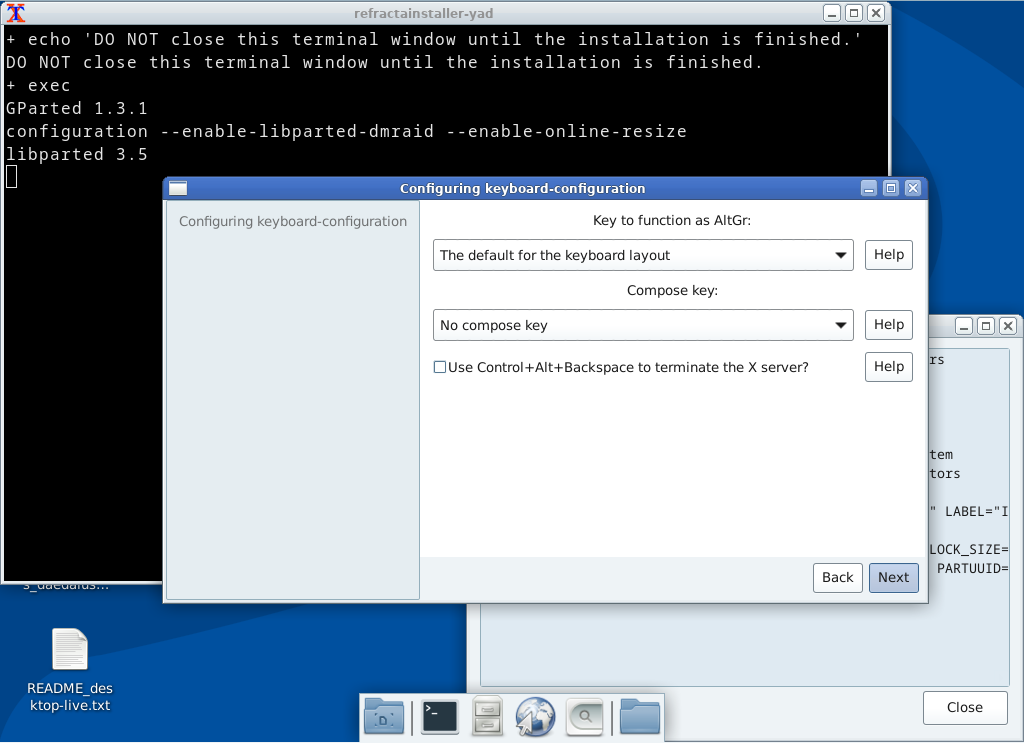Go Back to the previous configuration step
The width and height of the screenshot is (1024, 743).
(837, 577)
